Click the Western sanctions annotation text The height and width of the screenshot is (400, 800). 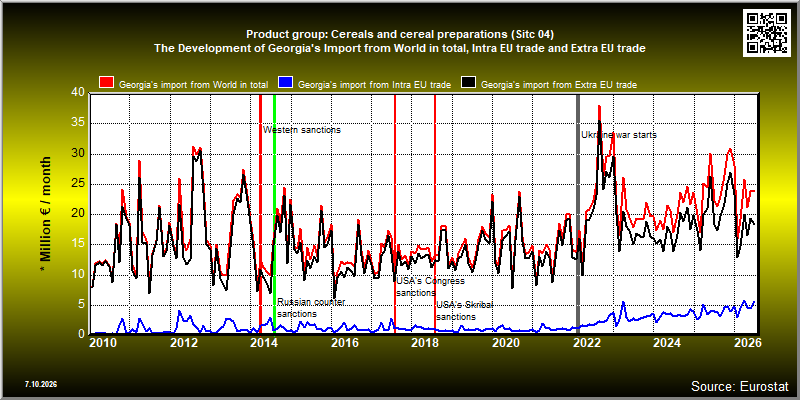[x=302, y=130]
